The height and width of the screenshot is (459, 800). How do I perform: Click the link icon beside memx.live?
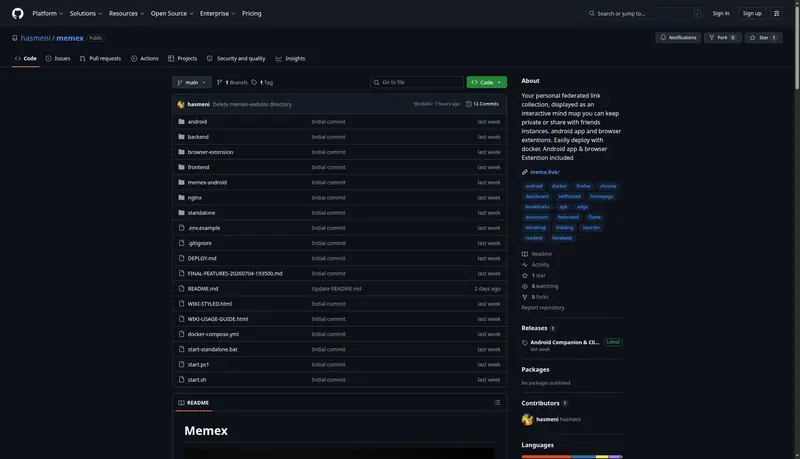coord(524,172)
